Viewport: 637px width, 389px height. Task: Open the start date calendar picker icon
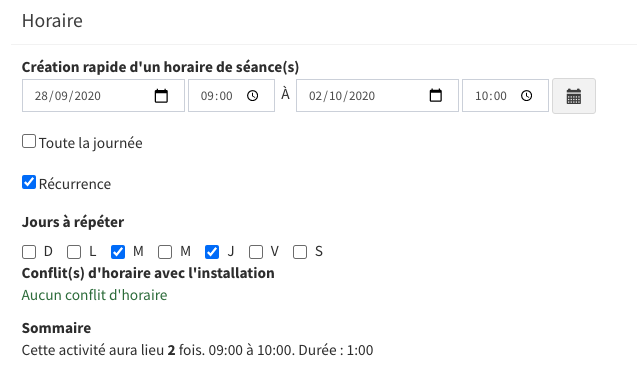(161, 96)
